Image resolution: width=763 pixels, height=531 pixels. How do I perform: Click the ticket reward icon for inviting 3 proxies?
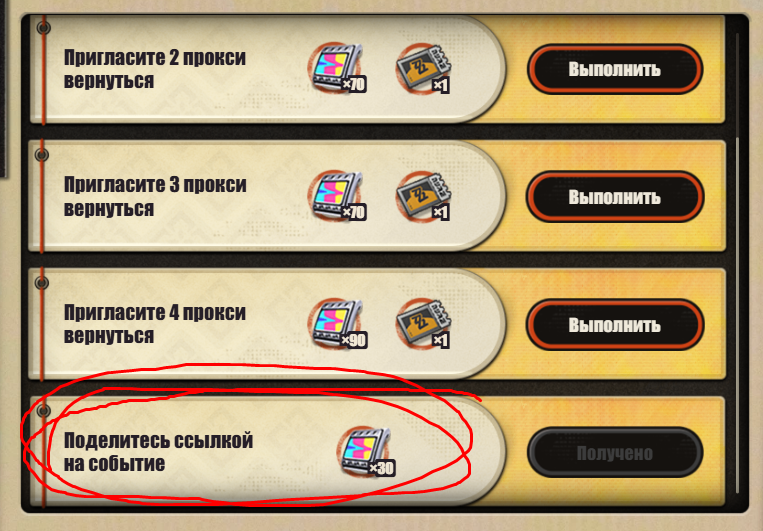tap(422, 195)
